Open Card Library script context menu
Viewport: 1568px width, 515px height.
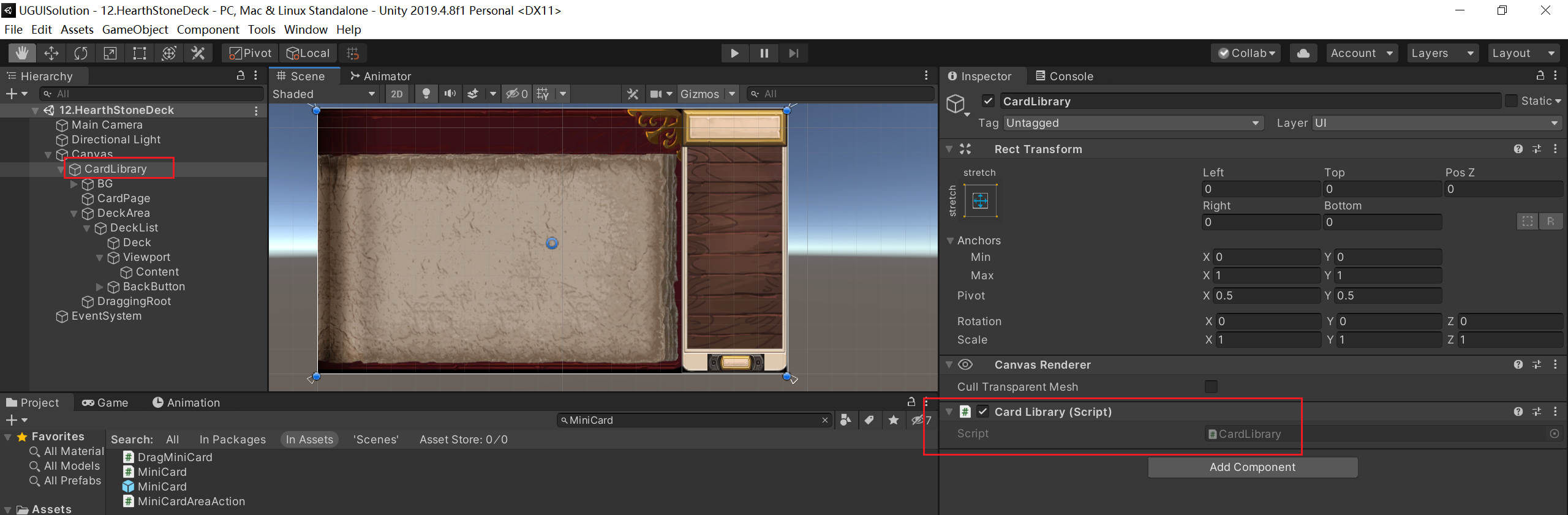click(1555, 412)
